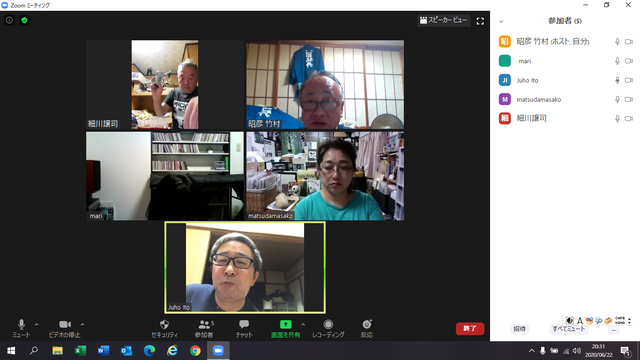This screenshot has width=640, height=360.
Task: Start screen sharing with green 画面を共有 button
Action: click(286, 329)
